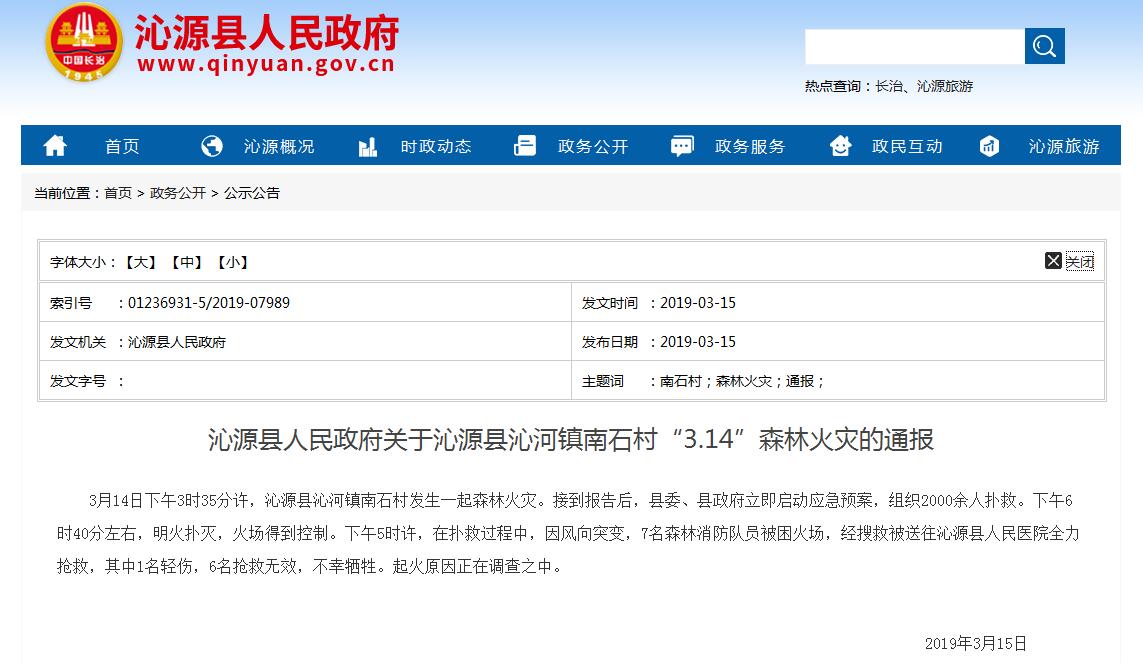Open the 沁源旅游 navigation menu item
The image size is (1143, 663).
pyautogui.click(x=1063, y=147)
